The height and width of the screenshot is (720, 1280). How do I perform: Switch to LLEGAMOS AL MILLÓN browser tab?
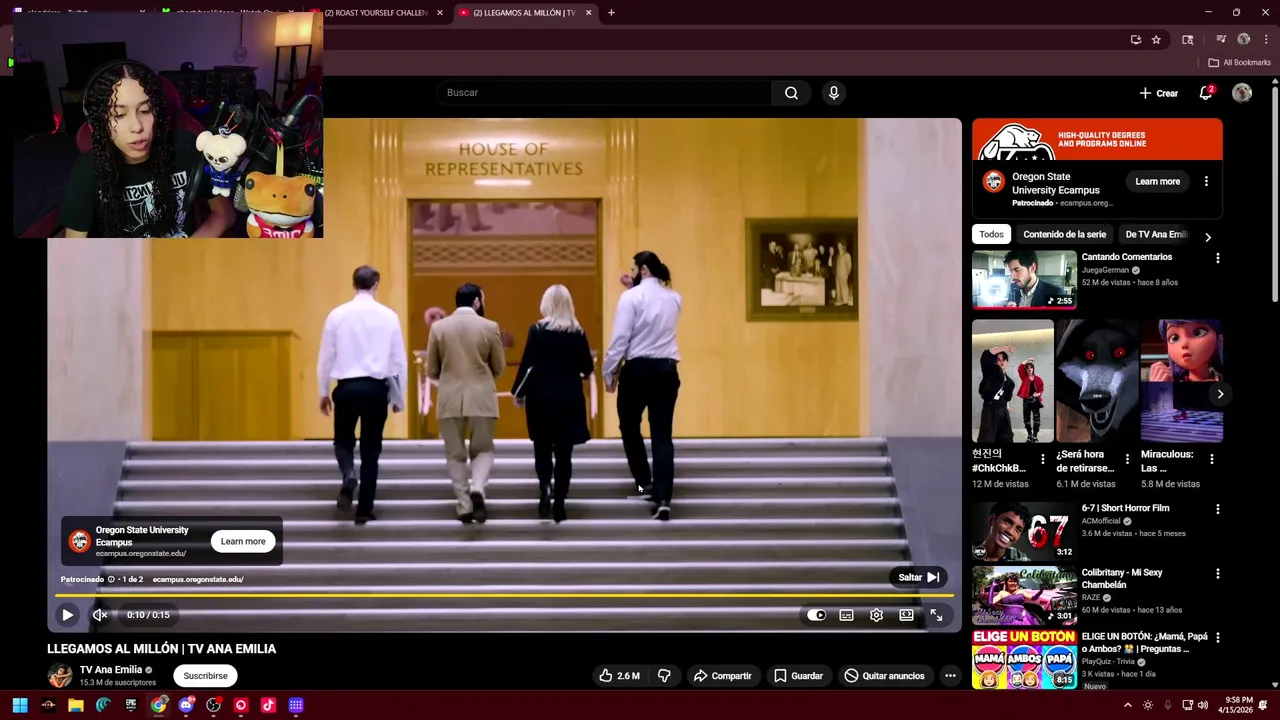coord(524,12)
